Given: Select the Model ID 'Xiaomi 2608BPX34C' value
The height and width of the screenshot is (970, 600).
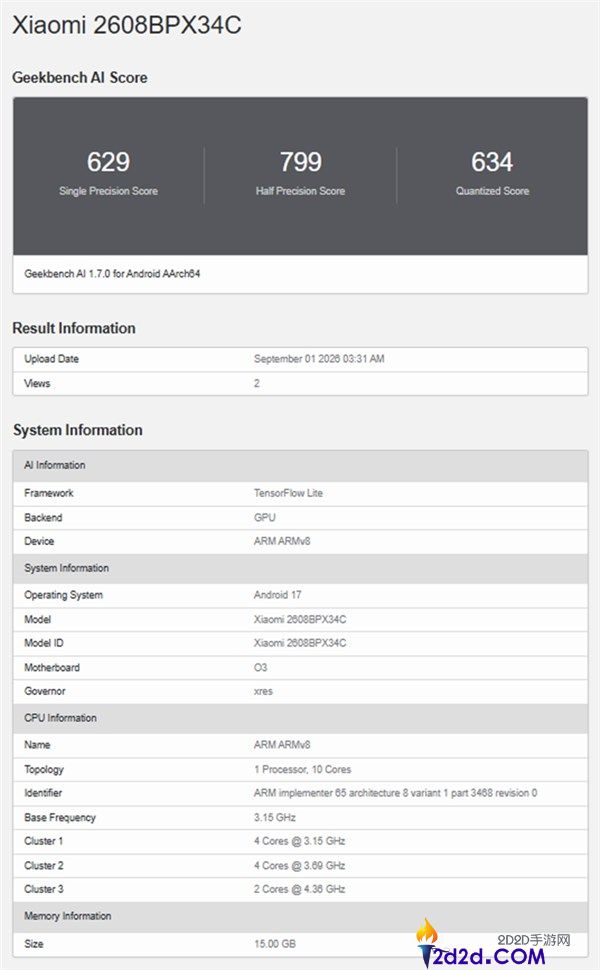Looking at the screenshot, I should click(300, 643).
